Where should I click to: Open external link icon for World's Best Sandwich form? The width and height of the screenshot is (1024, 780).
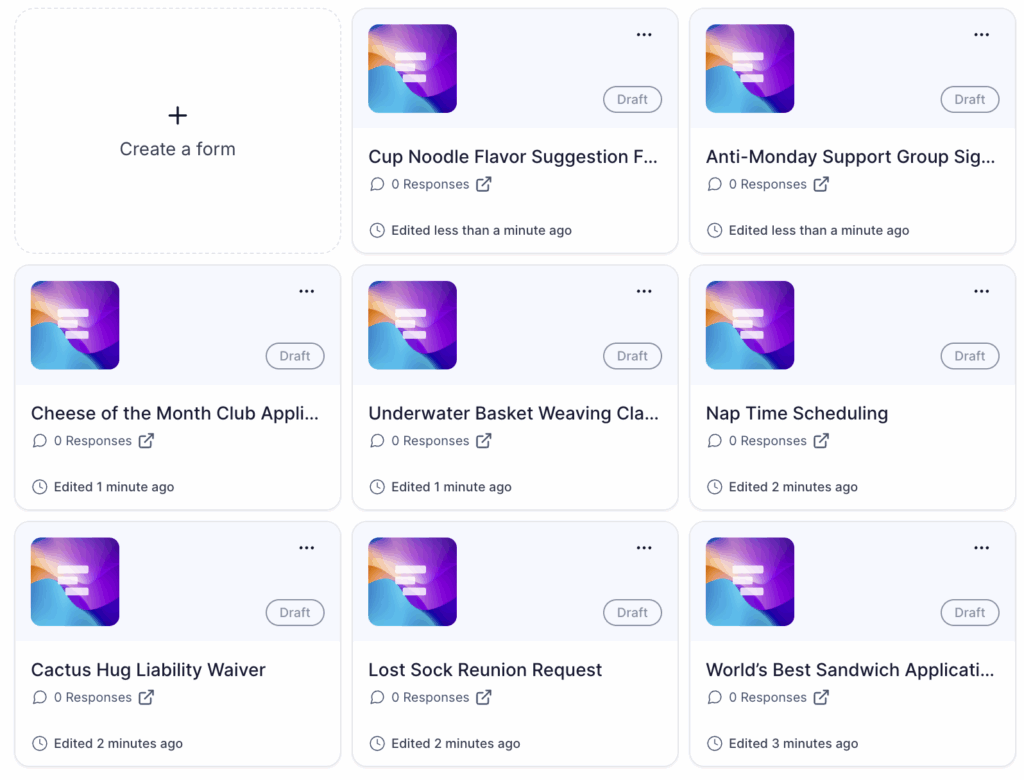point(822,698)
